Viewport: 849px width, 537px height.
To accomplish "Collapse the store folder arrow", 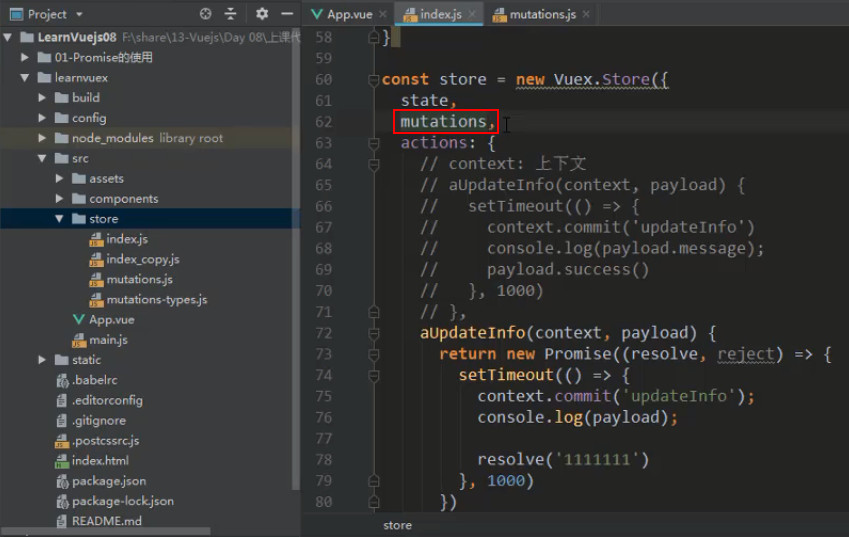I will tap(60, 219).
